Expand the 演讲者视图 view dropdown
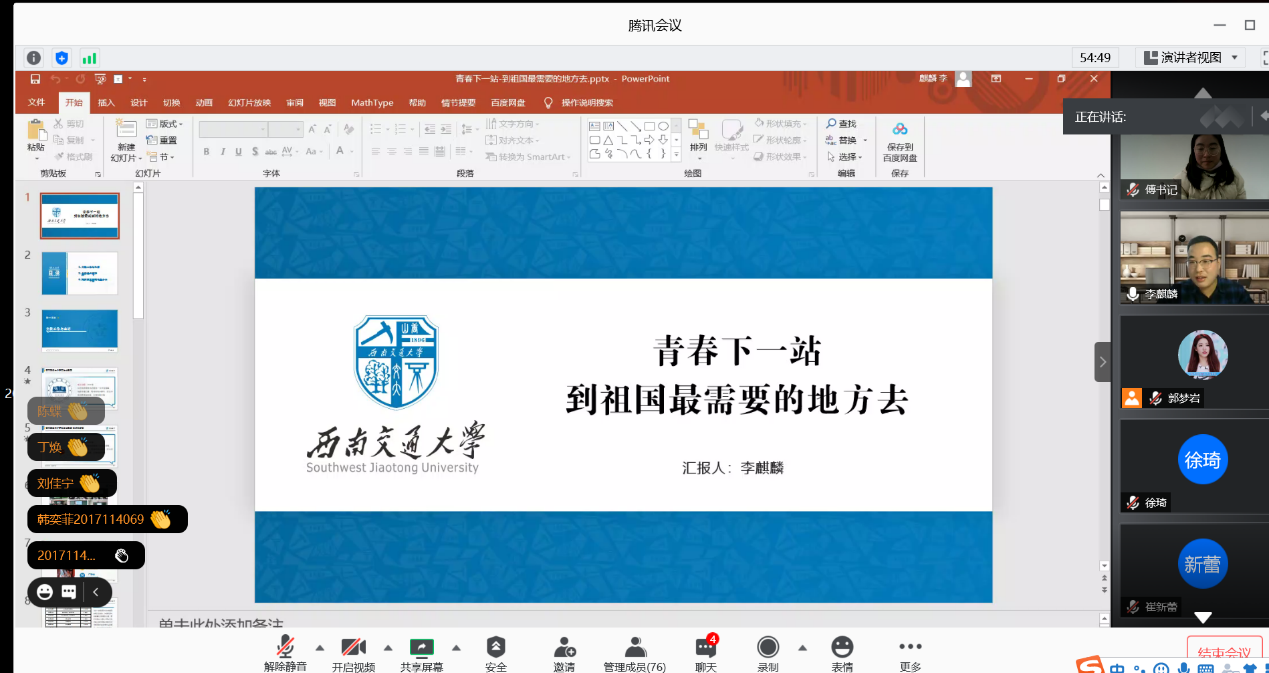The height and width of the screenshot is (673, 1269). click(x=1190, y=58)
